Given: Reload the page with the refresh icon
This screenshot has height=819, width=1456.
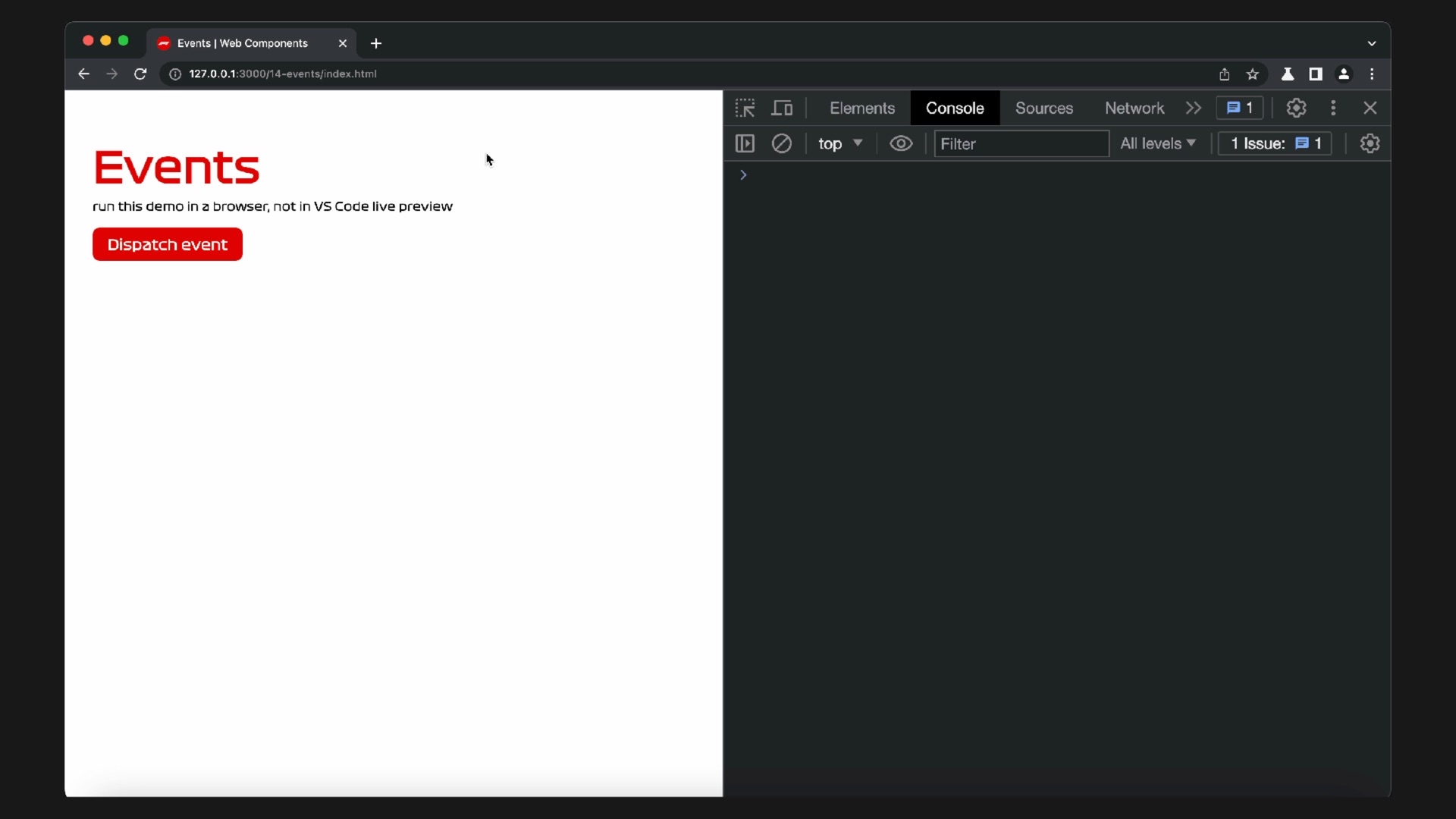Looking at the screenshot, I should [x=140, y=74].
